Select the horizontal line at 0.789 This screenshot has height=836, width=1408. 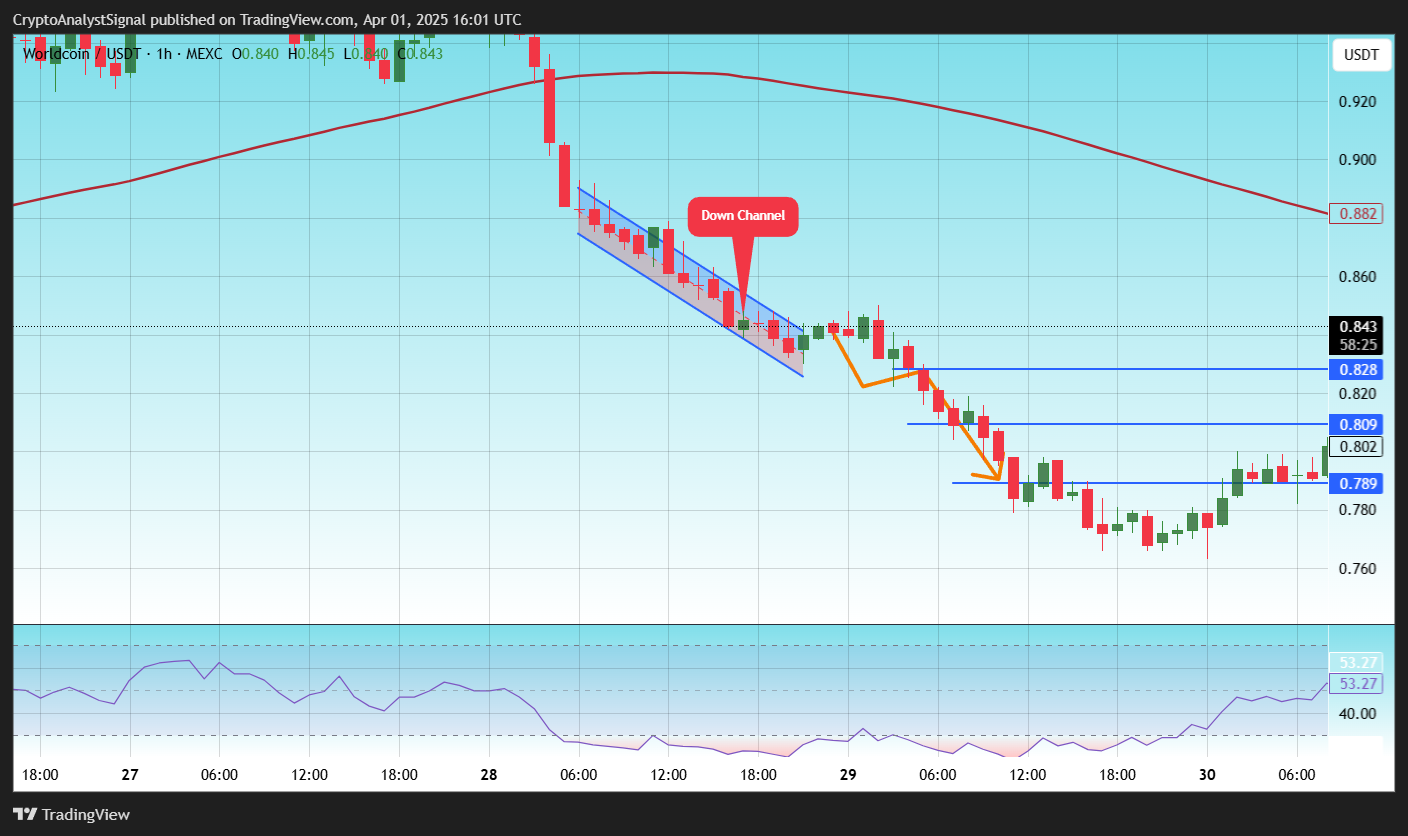[x=1140, y=483]
